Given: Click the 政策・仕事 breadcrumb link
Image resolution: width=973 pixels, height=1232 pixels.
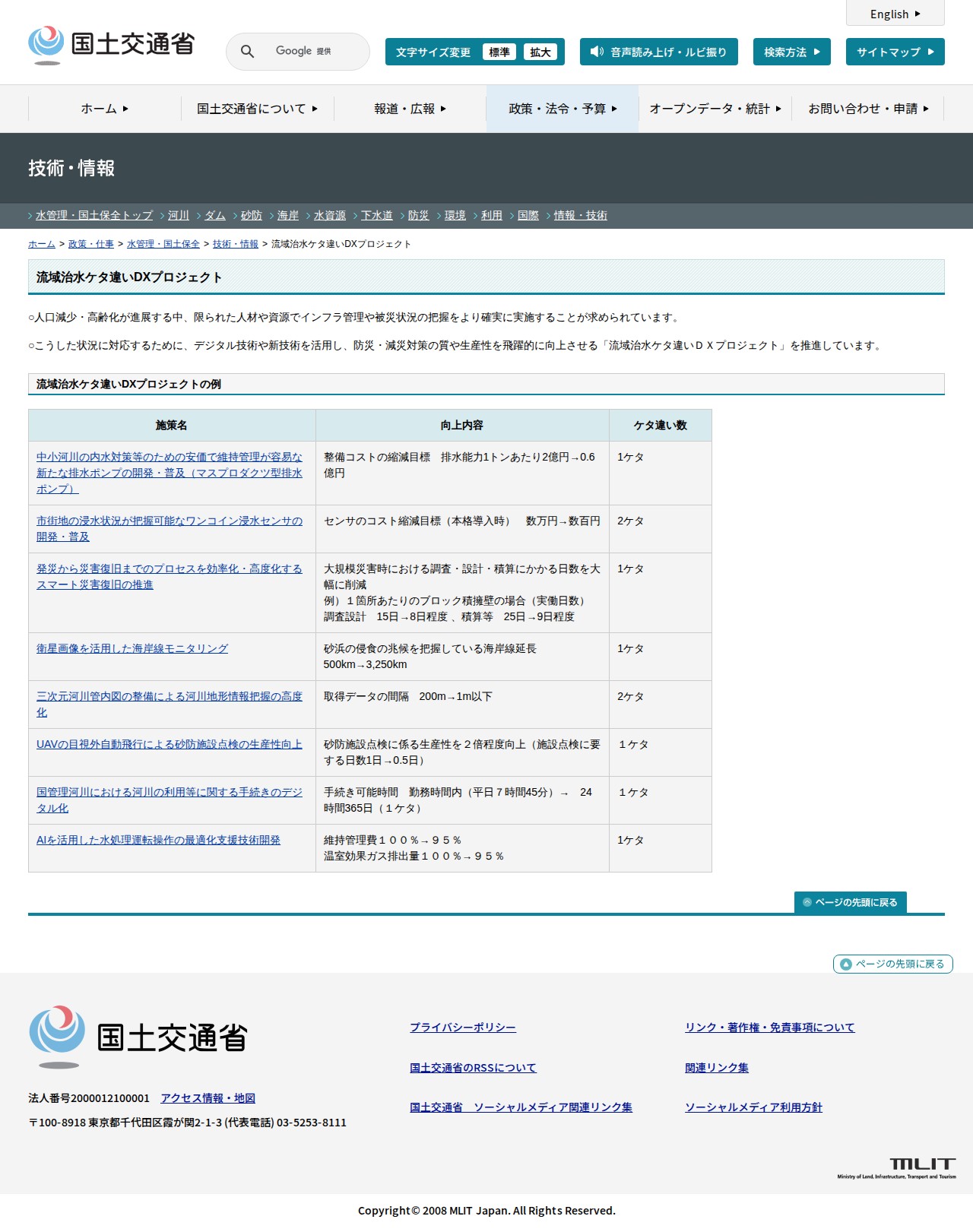Looking at the screenshot, I should 91,244.
